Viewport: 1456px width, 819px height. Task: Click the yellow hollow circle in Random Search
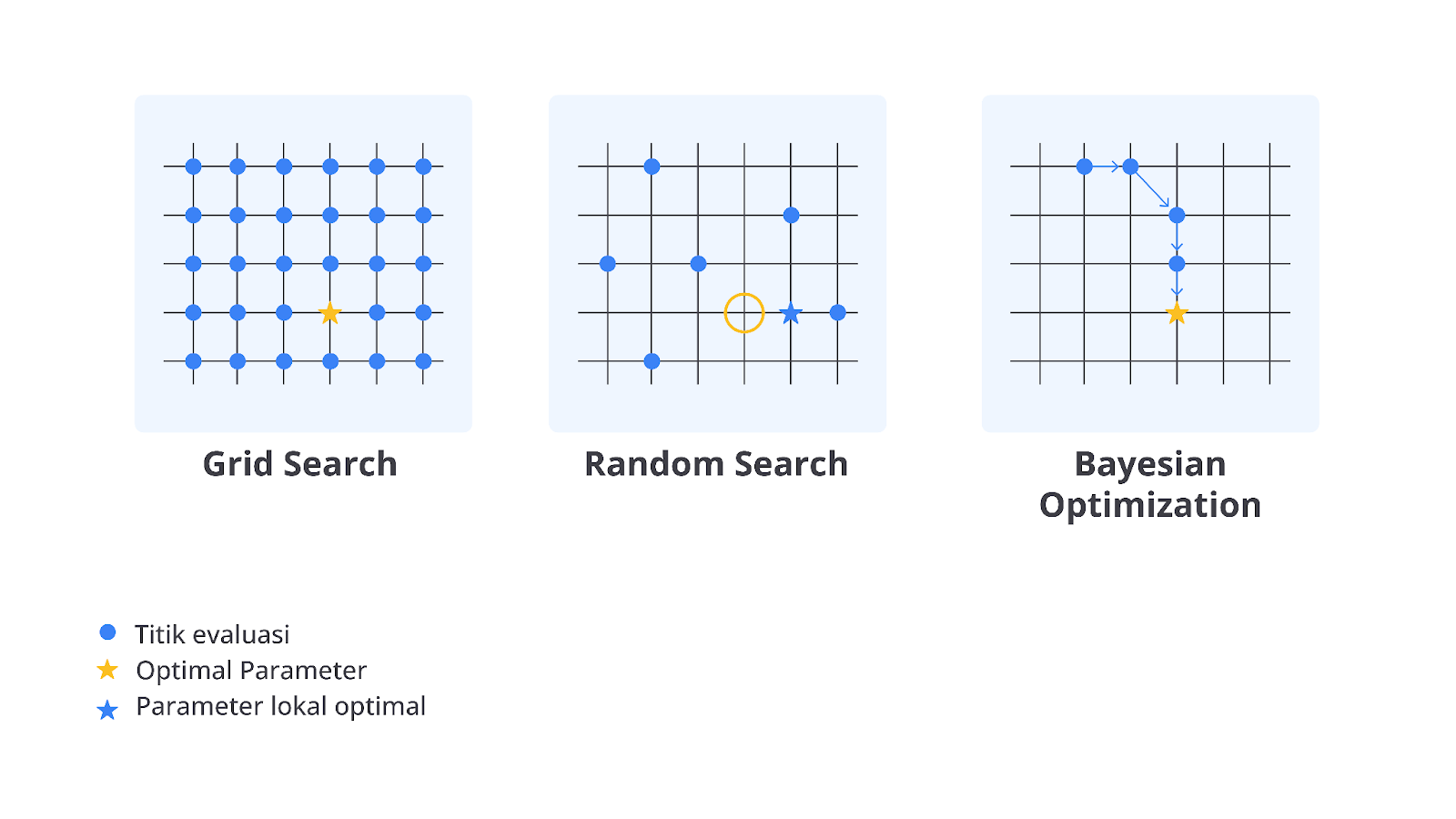click(744, 313)
